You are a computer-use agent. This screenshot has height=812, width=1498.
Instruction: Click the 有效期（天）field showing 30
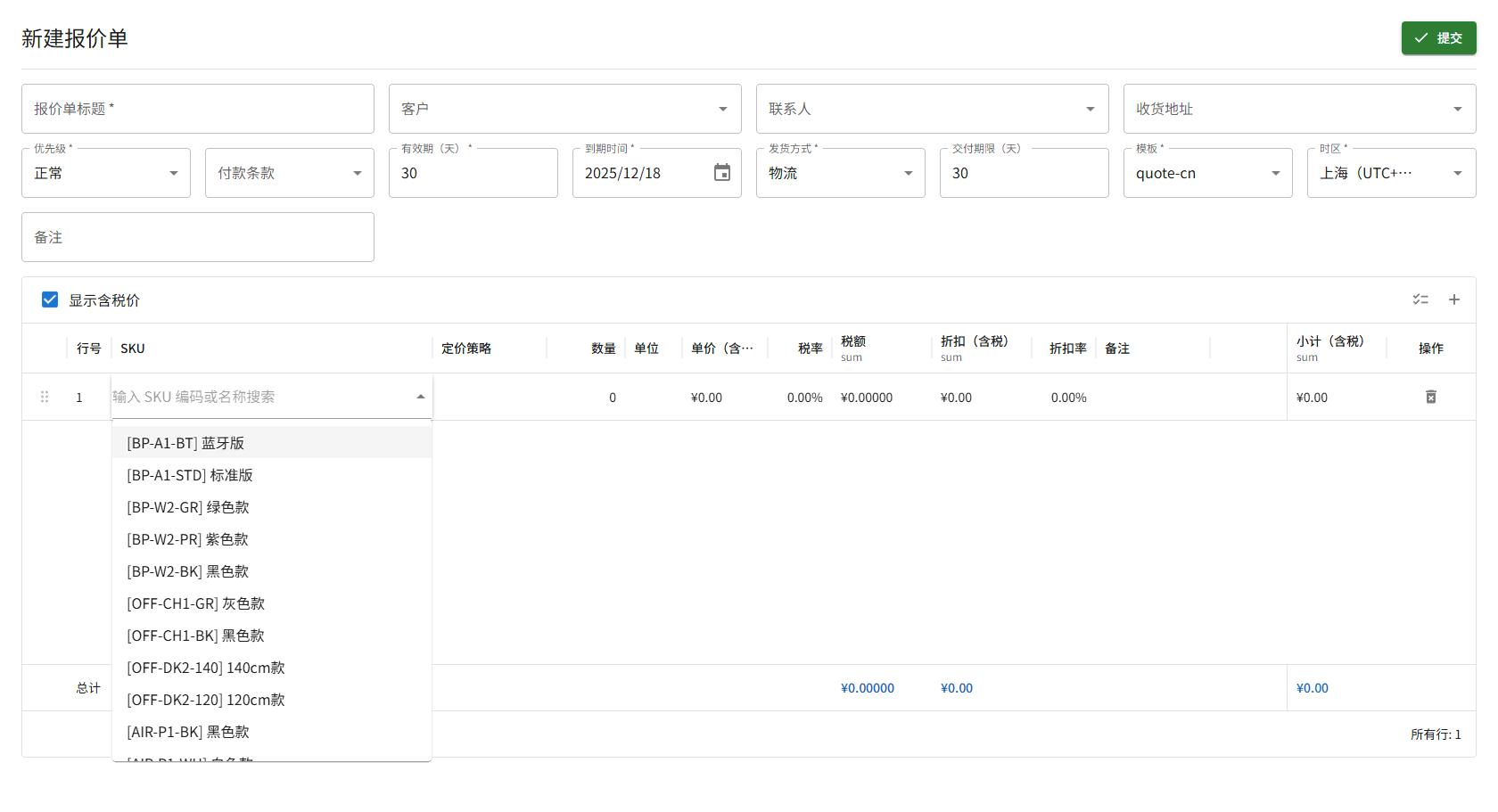click(473, 173)
